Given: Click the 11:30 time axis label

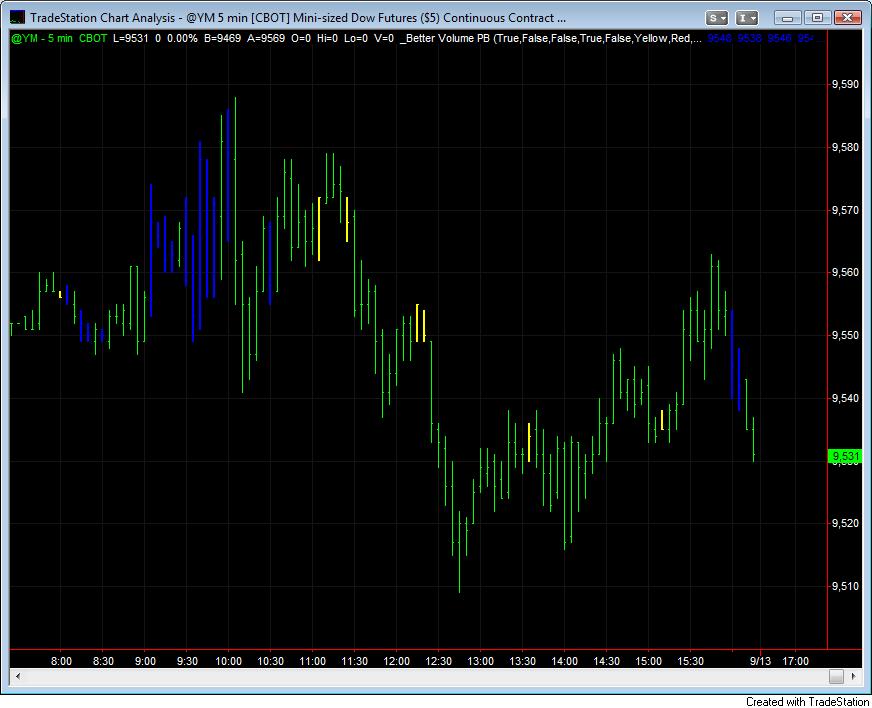Looking at the screenshot, I should pos(354,661).
